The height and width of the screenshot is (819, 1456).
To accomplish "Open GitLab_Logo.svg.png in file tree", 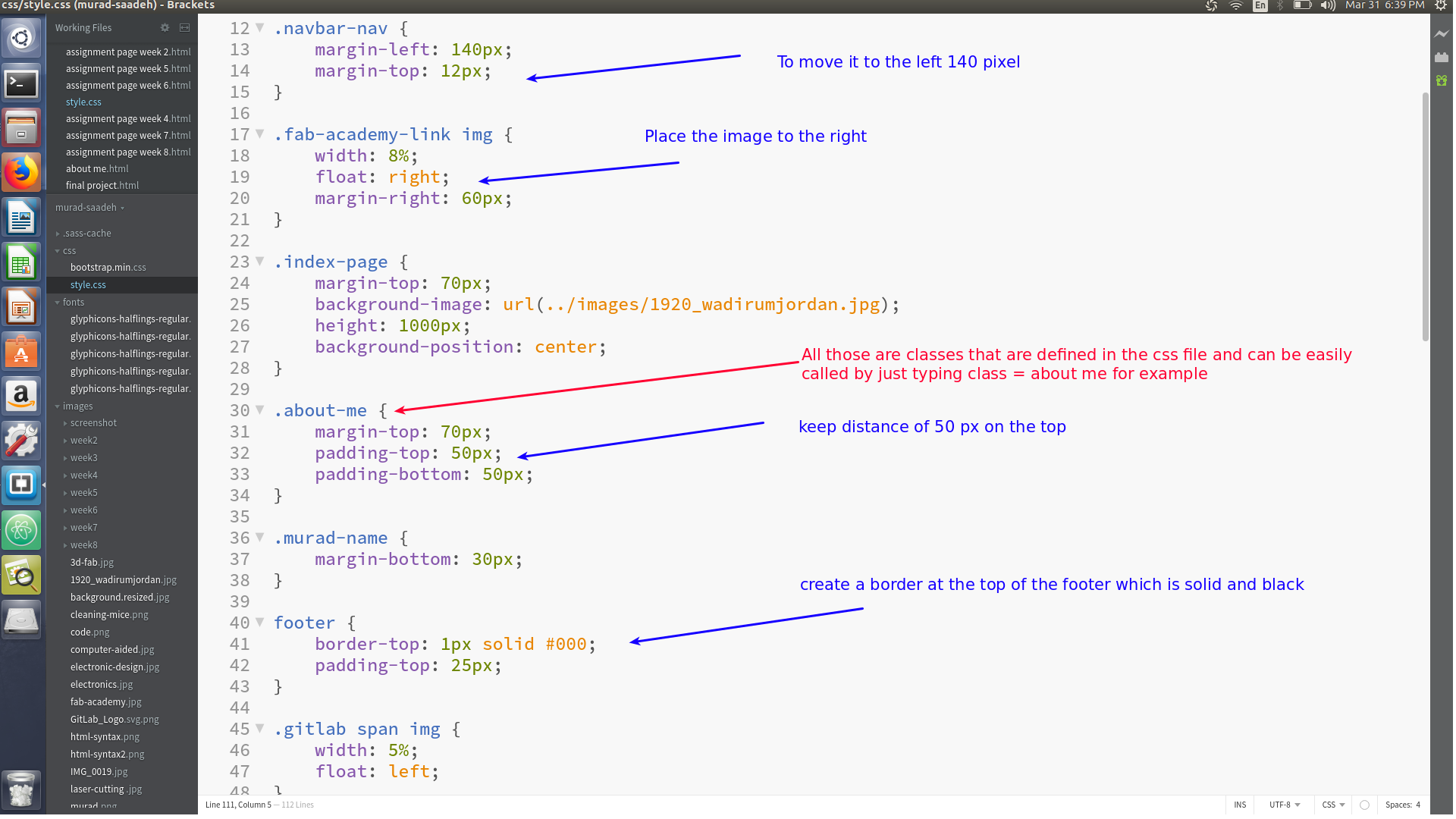I will click(x=115, y=720).
